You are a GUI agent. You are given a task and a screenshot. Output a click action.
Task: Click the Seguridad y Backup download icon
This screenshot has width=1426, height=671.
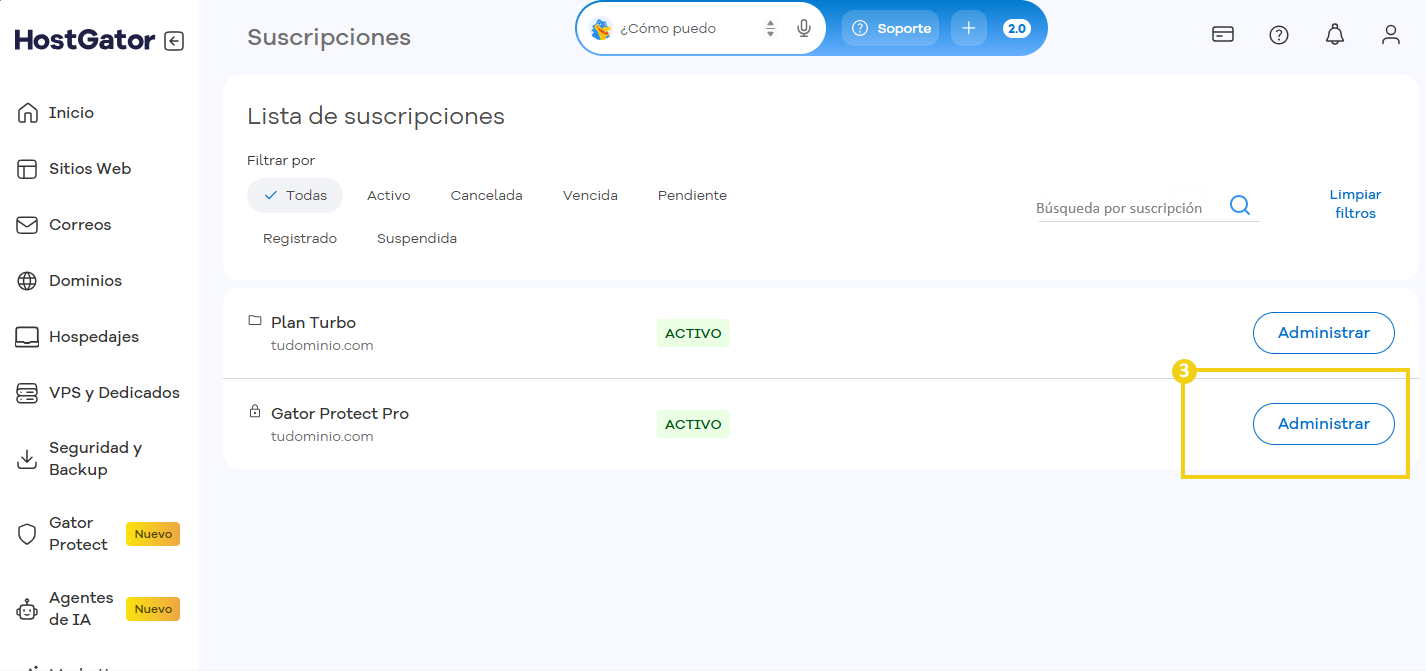28,459
